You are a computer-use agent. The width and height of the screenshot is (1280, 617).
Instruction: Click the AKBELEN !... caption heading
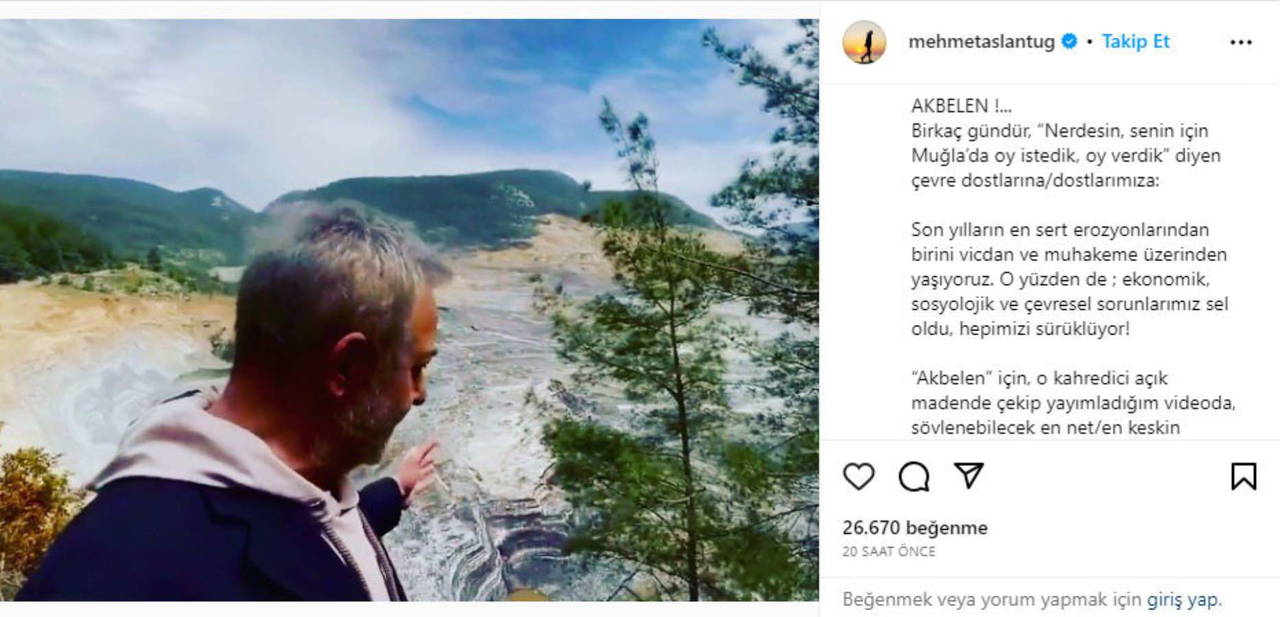(x=954, y=105)
